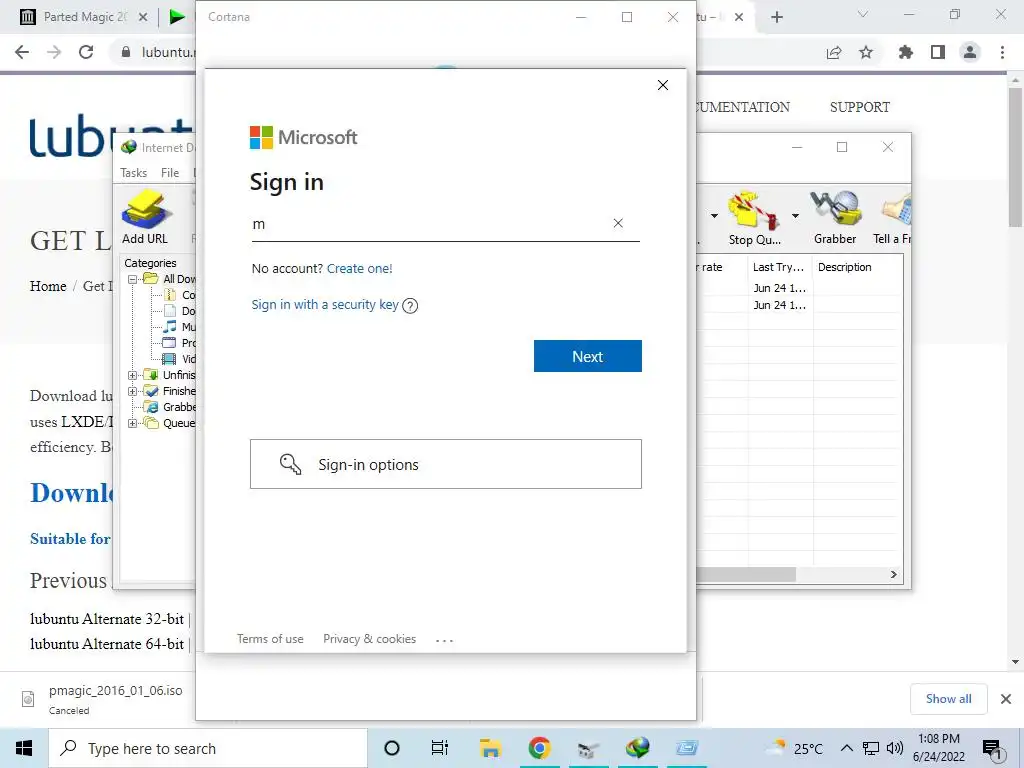The image size is (1024, 768).
Task: Close the Parted Magic tab
Action: [143, 17]
